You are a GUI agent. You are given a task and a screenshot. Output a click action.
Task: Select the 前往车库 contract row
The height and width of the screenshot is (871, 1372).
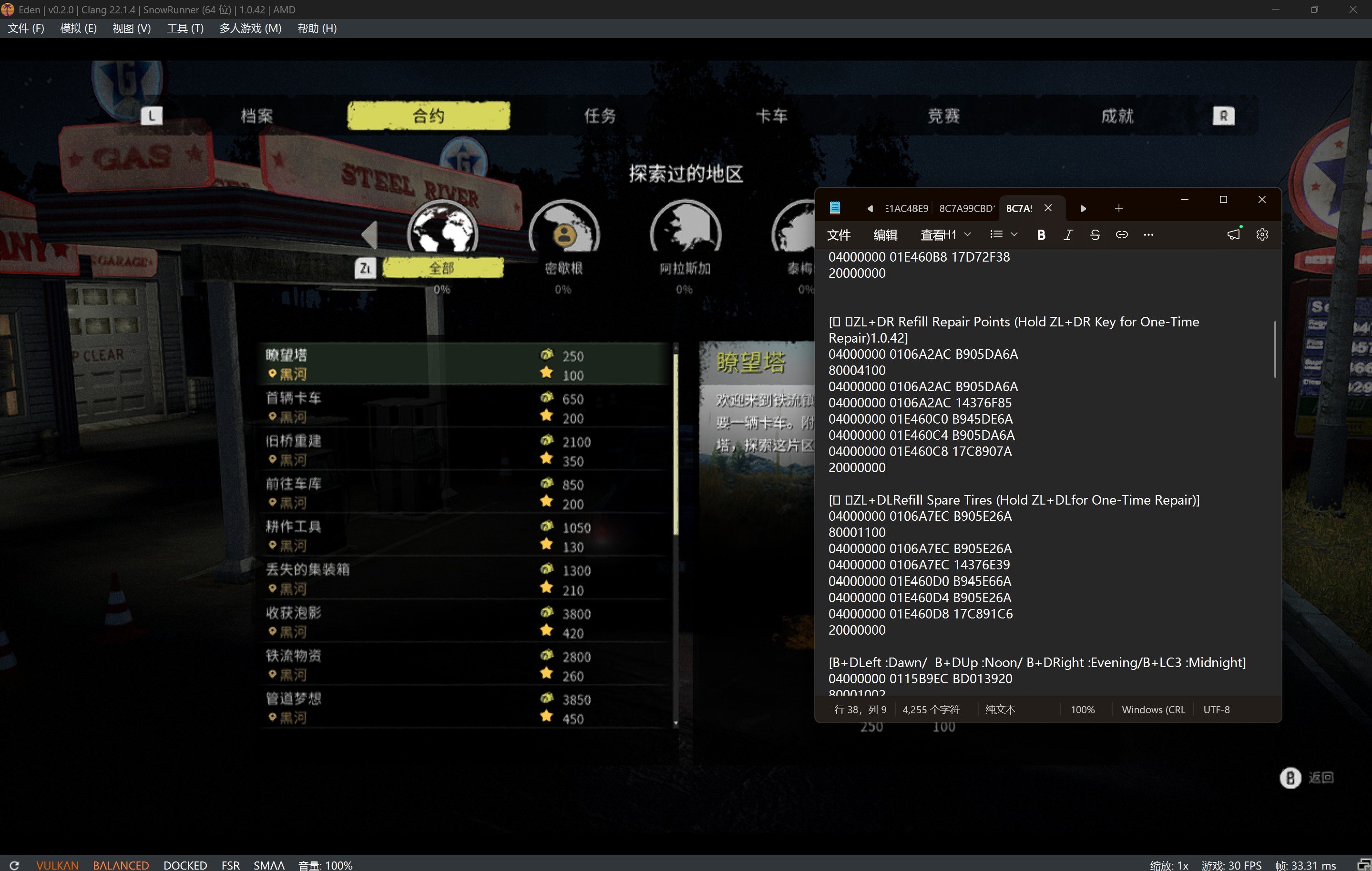tap(465, 493)
